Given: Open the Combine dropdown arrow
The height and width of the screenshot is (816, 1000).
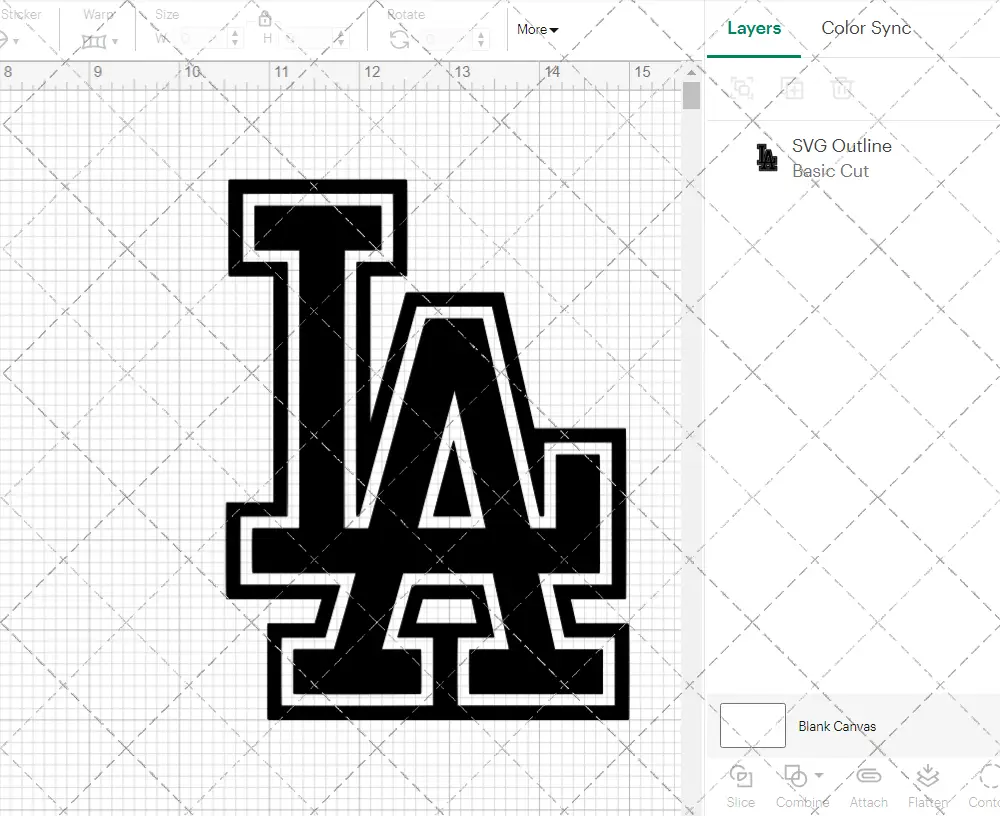Looking at the screenshot, I should point(820,775).
